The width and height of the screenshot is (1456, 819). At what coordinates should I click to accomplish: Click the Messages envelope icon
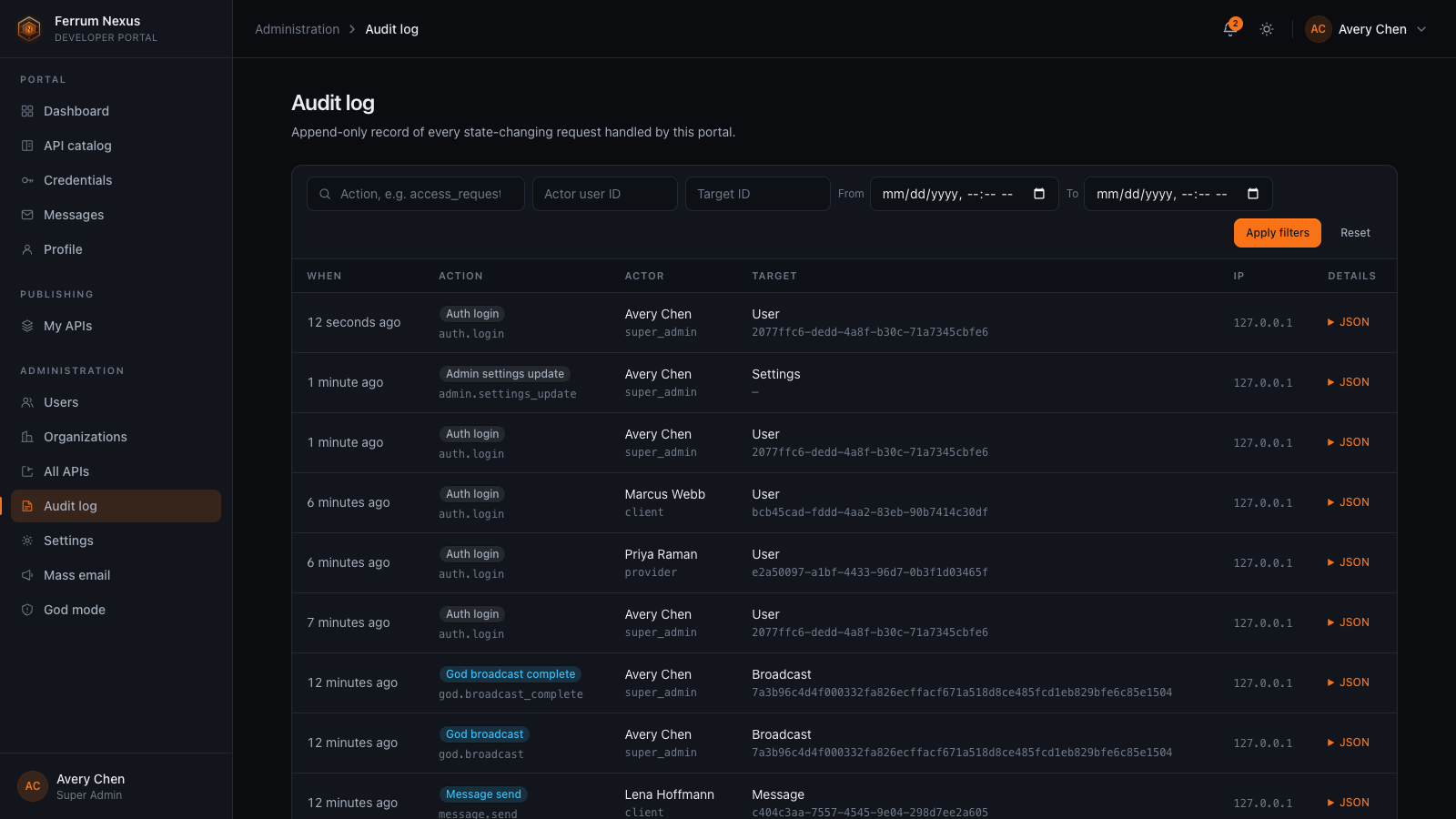[27, 215]
